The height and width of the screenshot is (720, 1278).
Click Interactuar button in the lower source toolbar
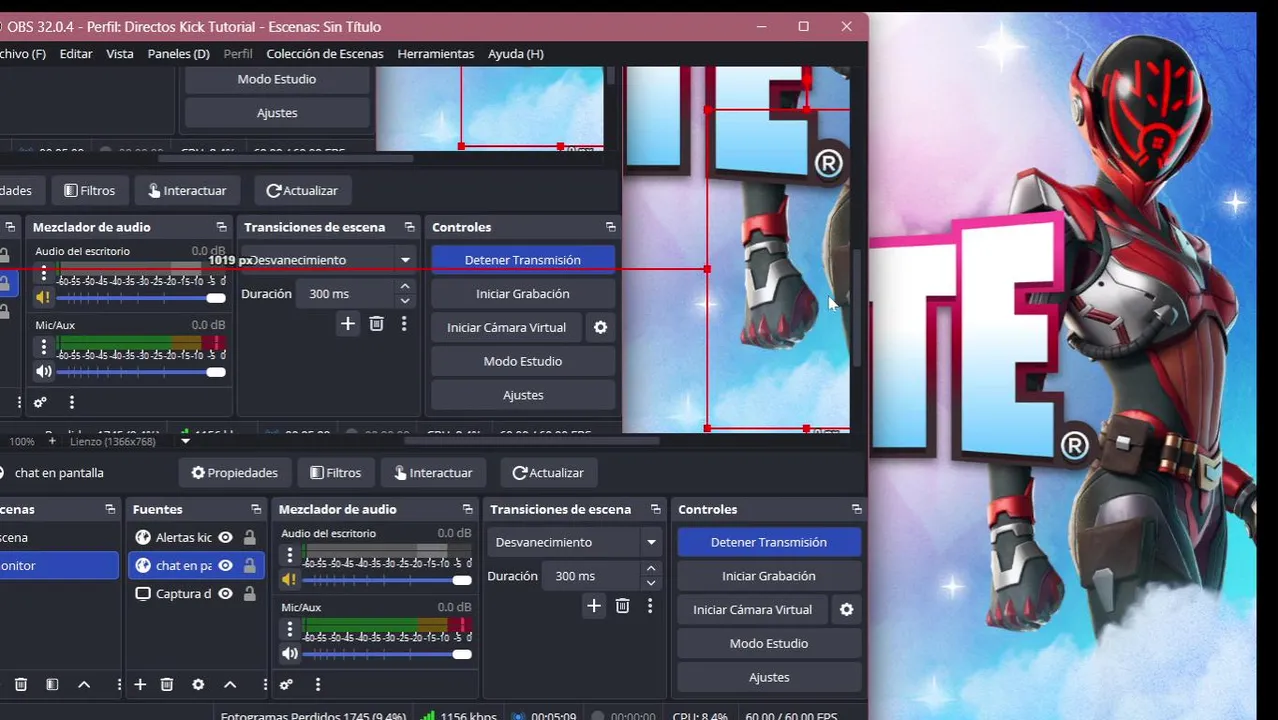(x=433, y=472)
